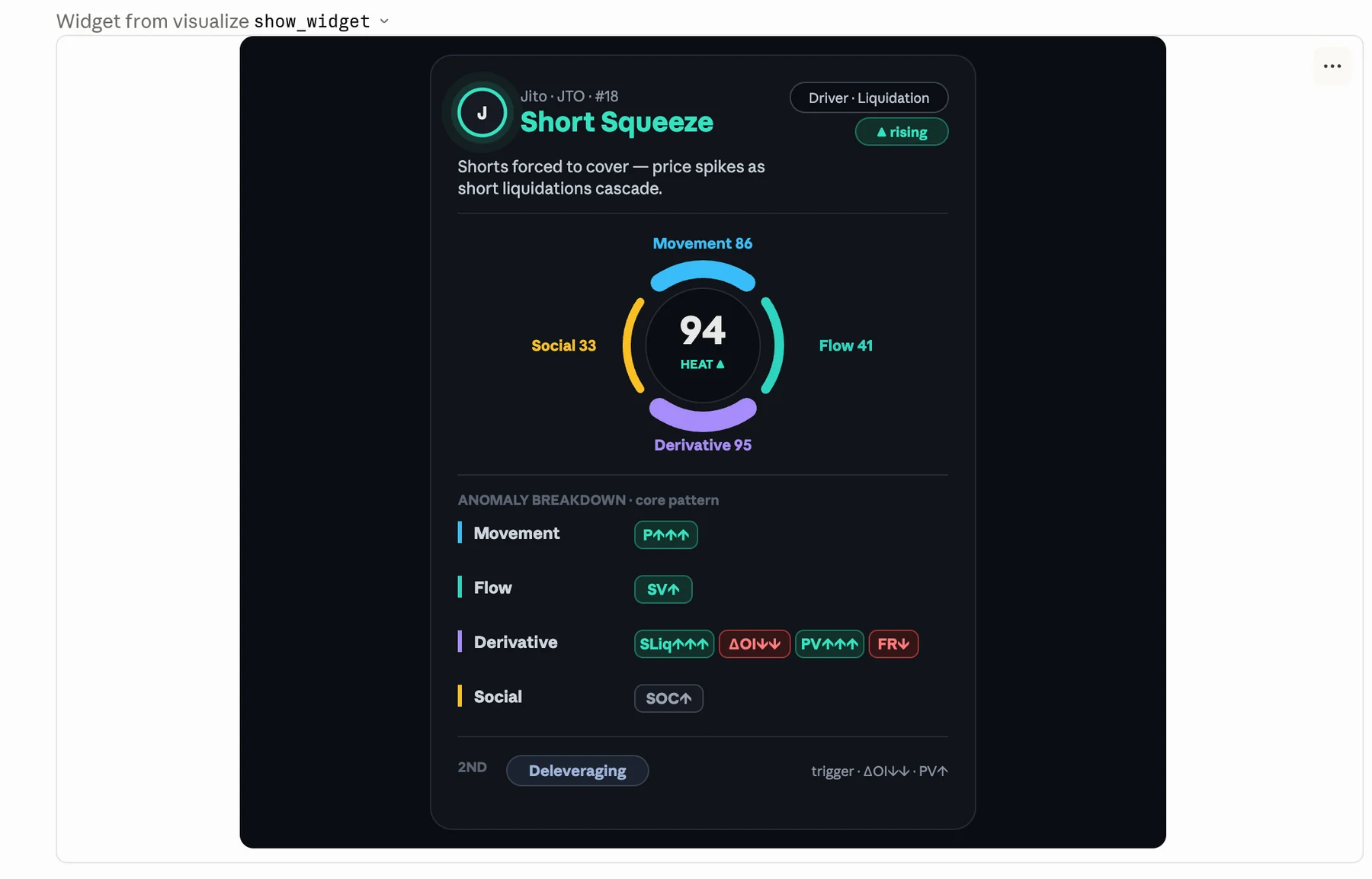Click the SOC↑ social tag
Screen dimensions: 1372x879
click(x=668, y=698)
